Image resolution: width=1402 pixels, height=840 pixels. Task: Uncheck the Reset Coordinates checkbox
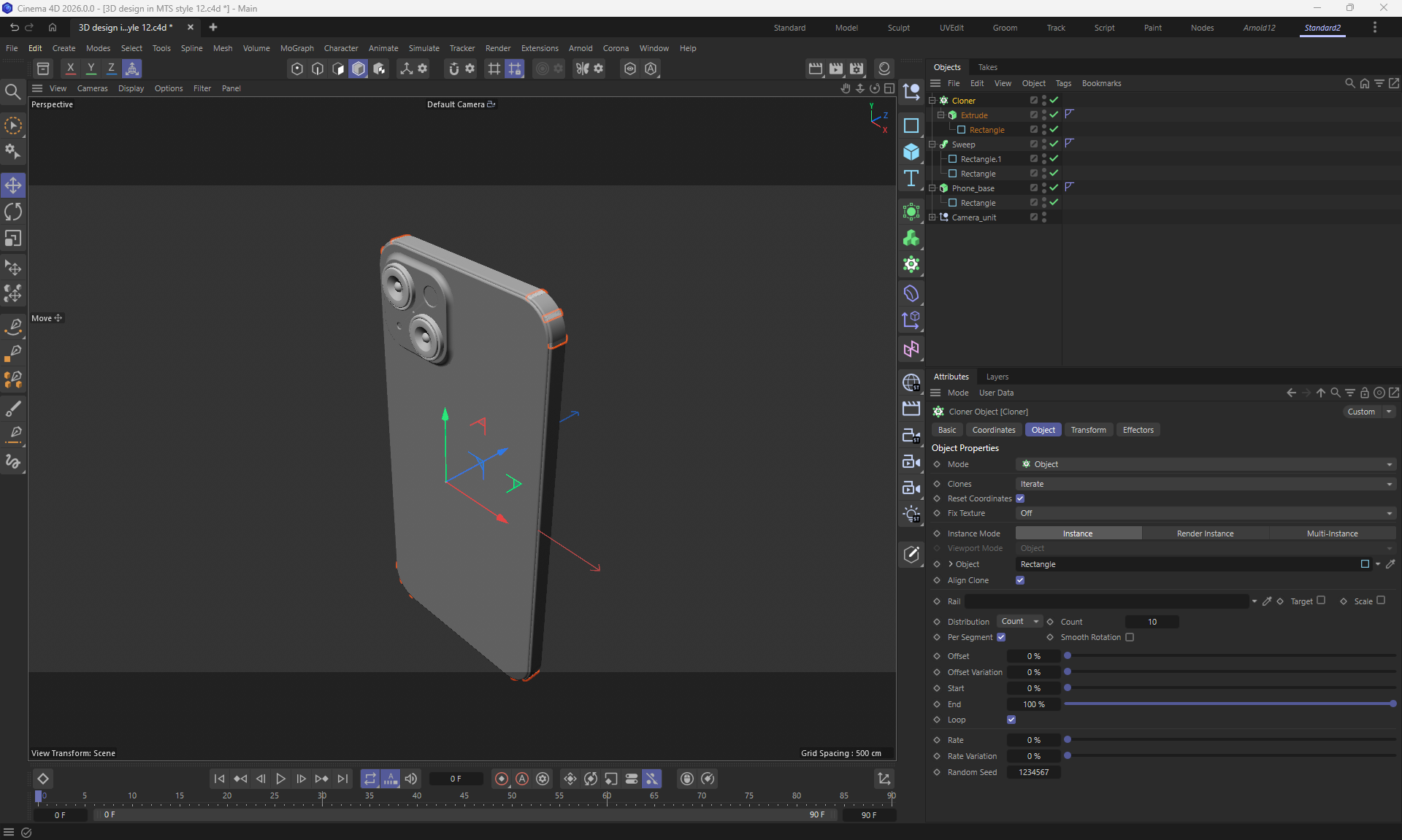[x=1020, y=498]
